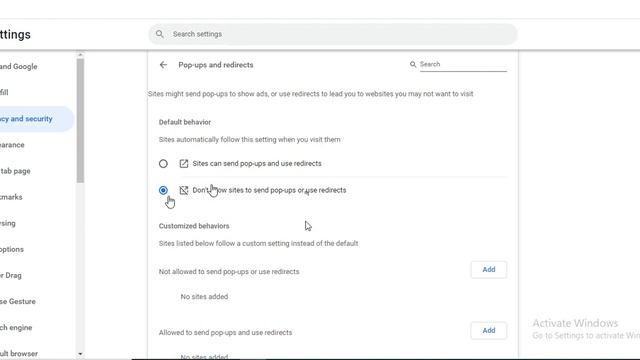Open the You and Google sidebar section
Image resolution: width=640 pixels, height=360 pixels.
pyautogui.click(x=18, y=67)
